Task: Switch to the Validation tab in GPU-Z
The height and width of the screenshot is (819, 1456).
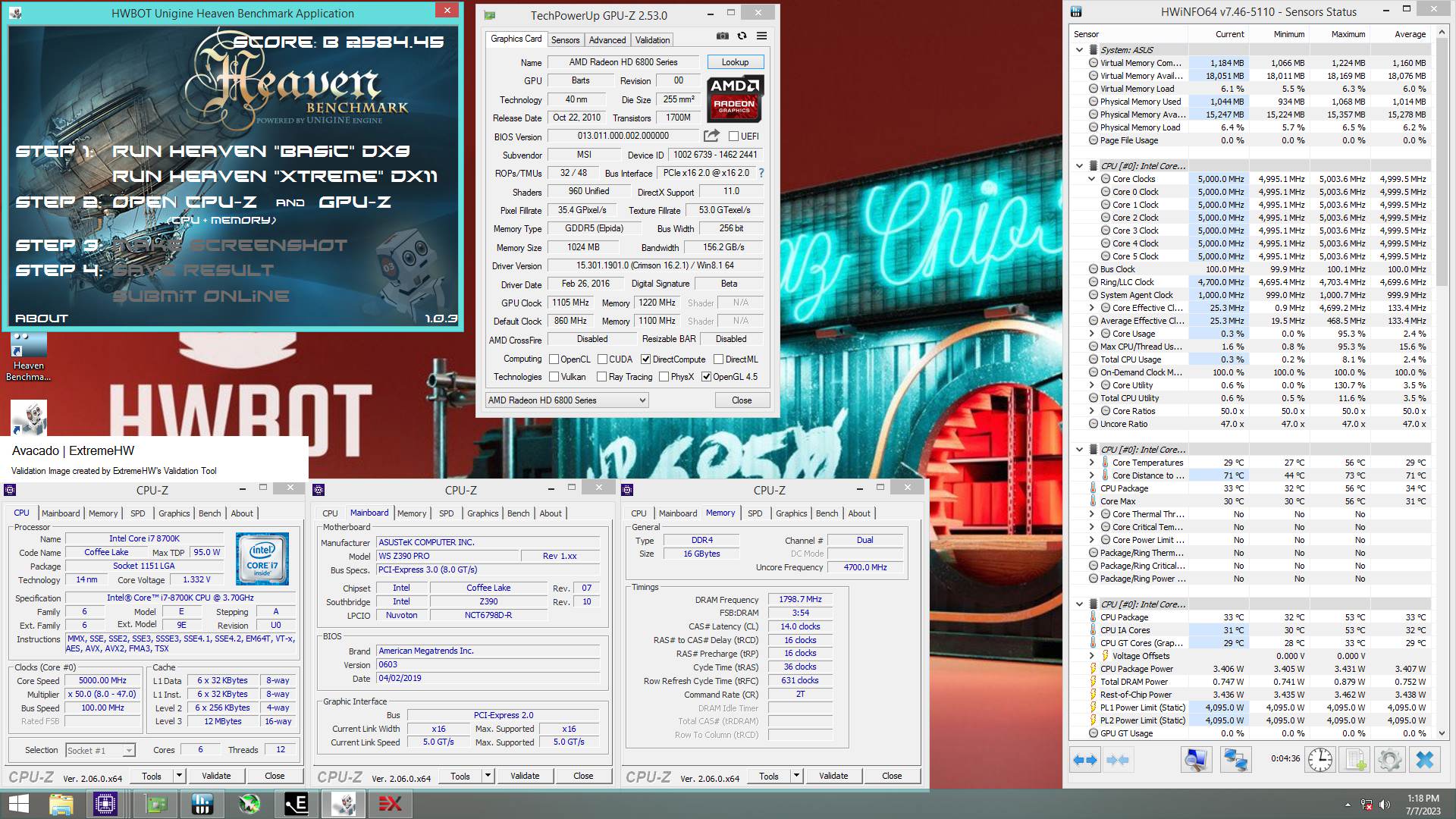Action: [652, 40]
